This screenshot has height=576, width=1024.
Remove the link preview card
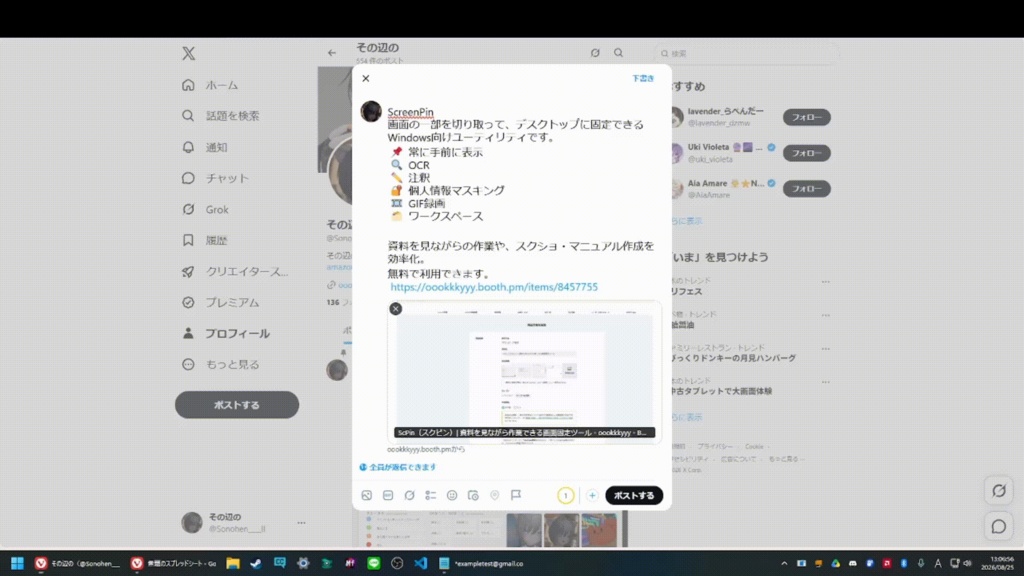(x=396, y=309)
